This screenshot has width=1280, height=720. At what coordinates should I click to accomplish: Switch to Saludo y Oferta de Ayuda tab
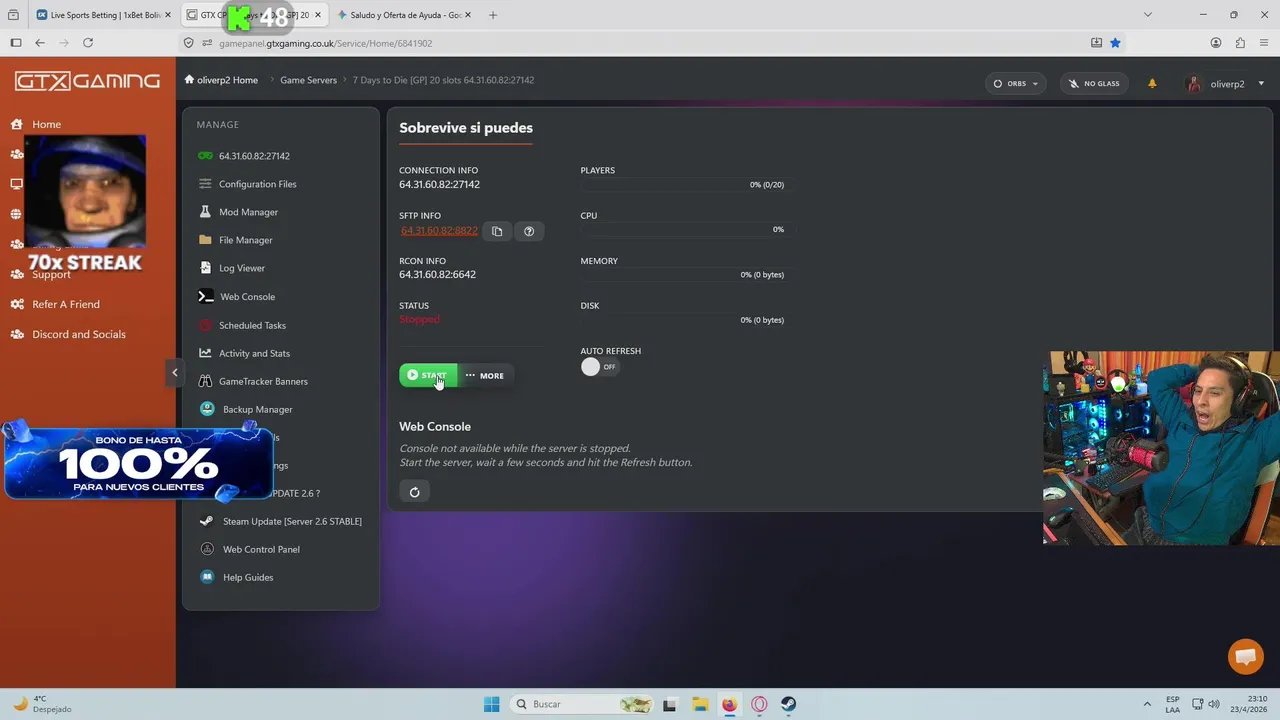(404, 15)
